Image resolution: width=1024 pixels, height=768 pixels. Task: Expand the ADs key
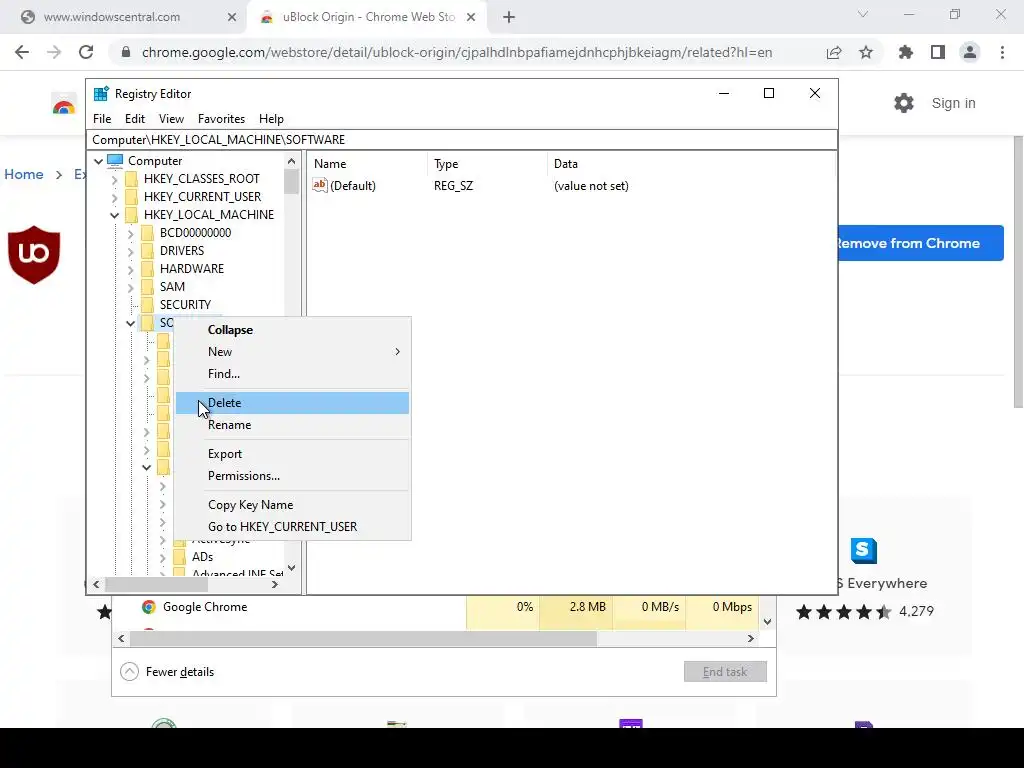click(163, 557)
